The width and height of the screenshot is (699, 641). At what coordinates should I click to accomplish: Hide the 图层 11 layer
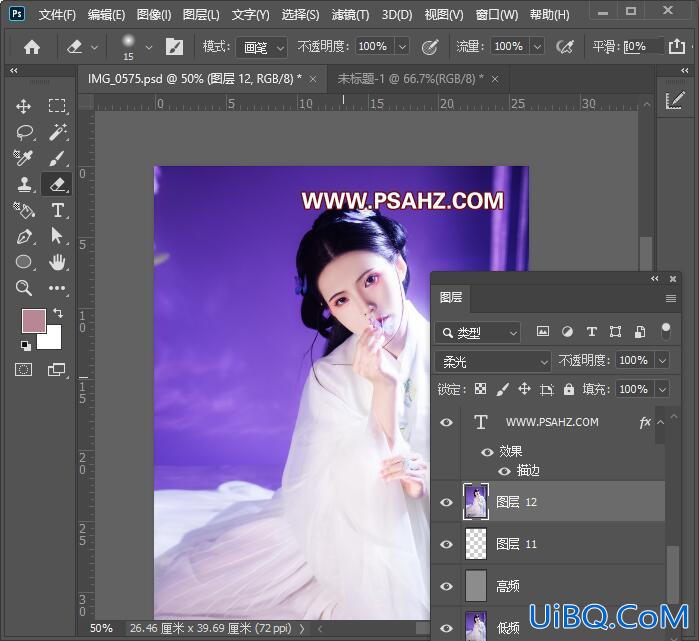pos(446,544)
